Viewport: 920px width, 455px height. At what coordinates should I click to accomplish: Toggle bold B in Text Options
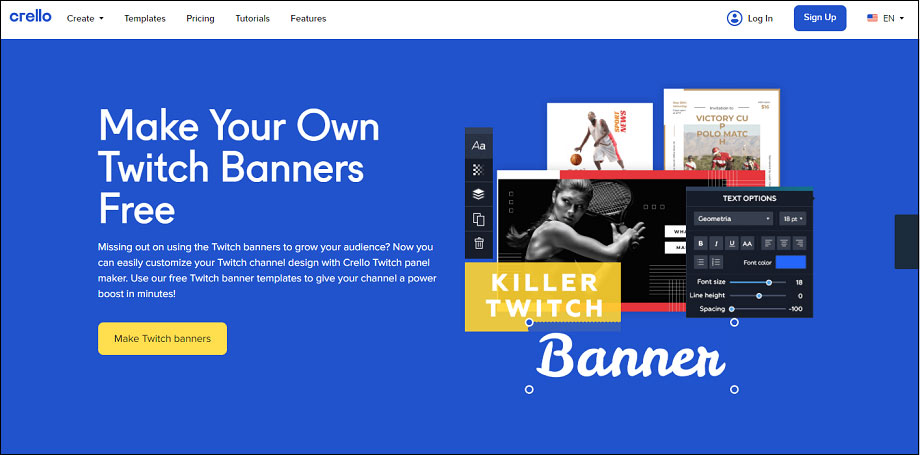[701, 243]
